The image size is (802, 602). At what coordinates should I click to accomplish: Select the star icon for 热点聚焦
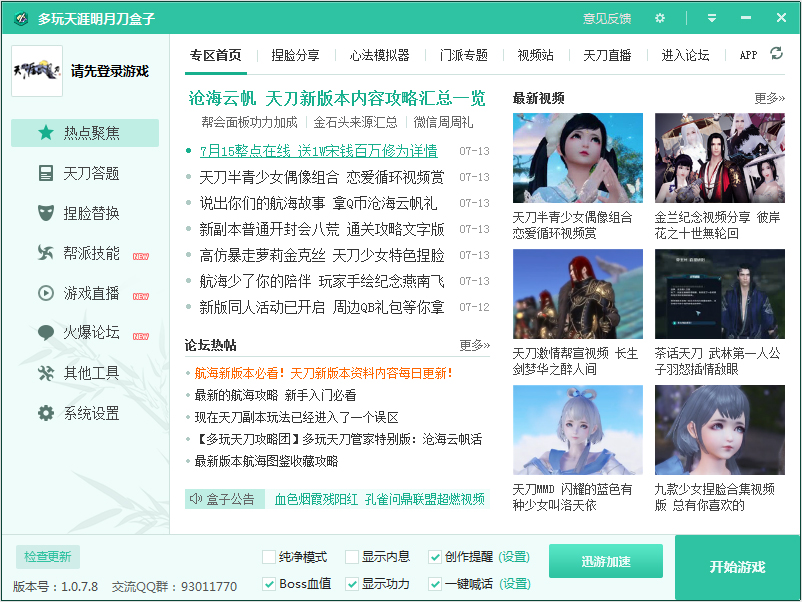(46, 133)
